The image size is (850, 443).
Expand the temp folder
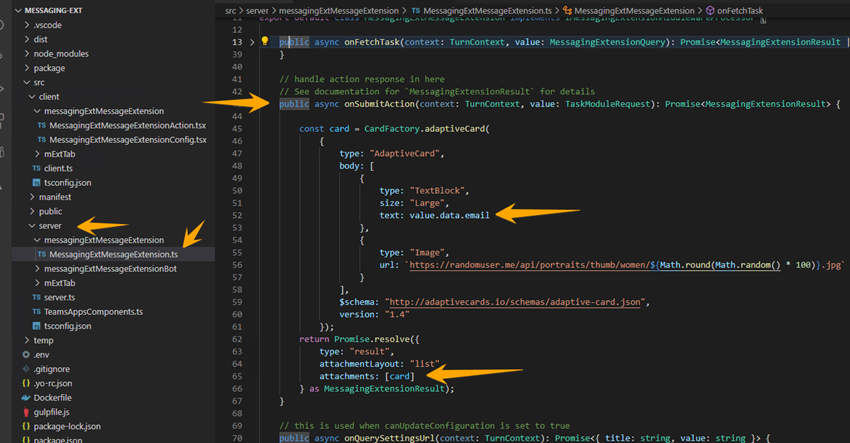tap(27, 341)
